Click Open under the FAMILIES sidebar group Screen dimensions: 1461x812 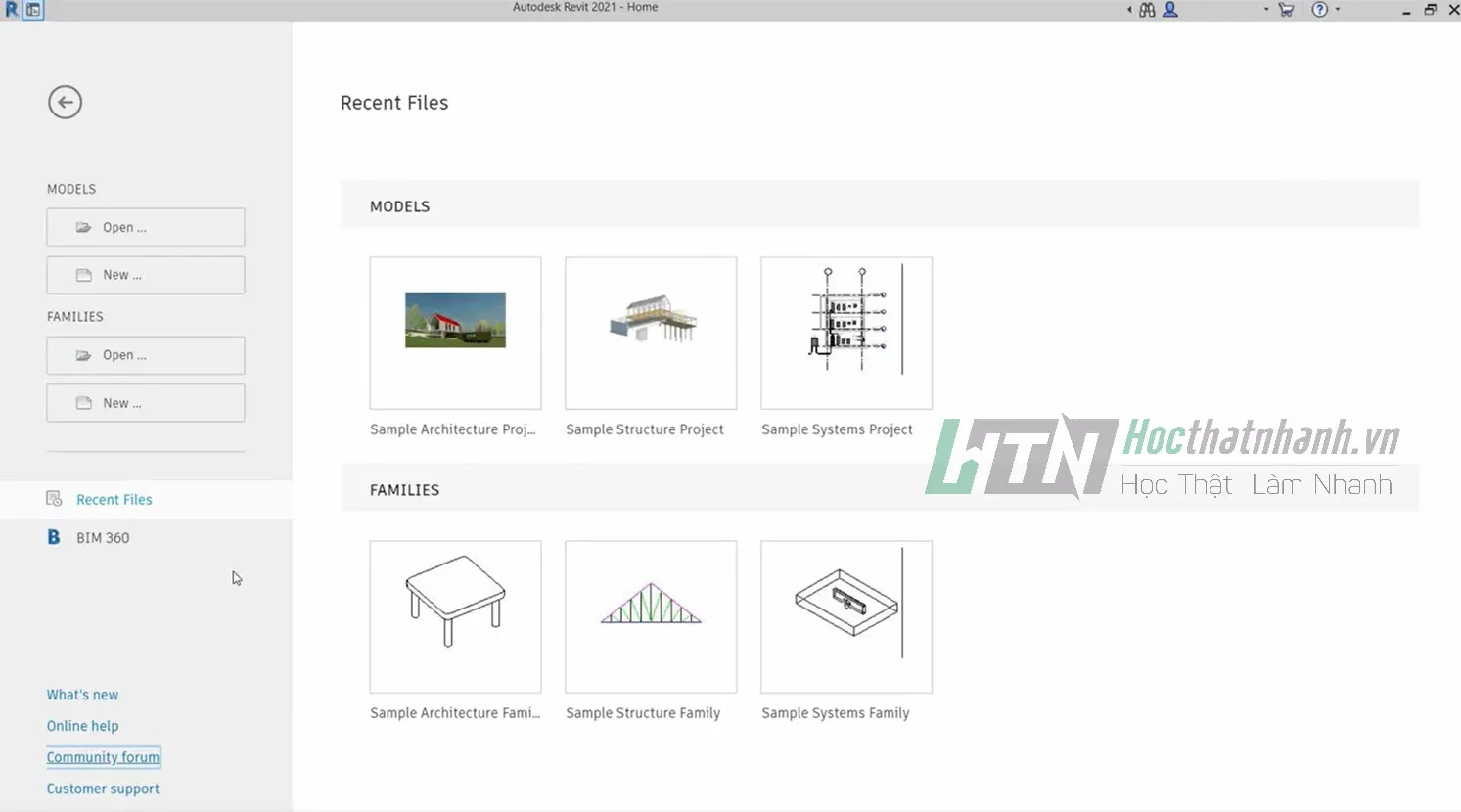[x=145, y=354]
